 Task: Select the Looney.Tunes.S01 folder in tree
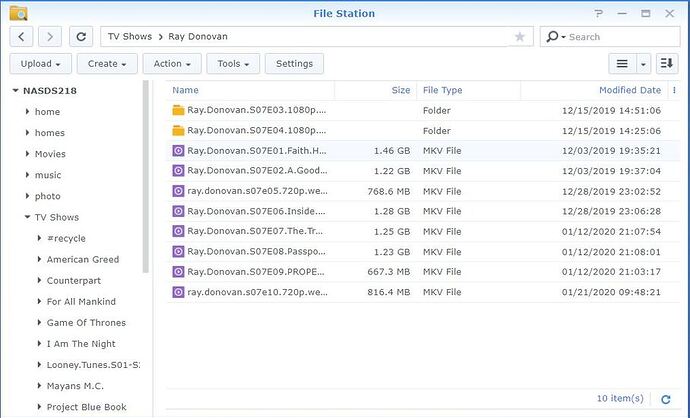tap(93, 365)
